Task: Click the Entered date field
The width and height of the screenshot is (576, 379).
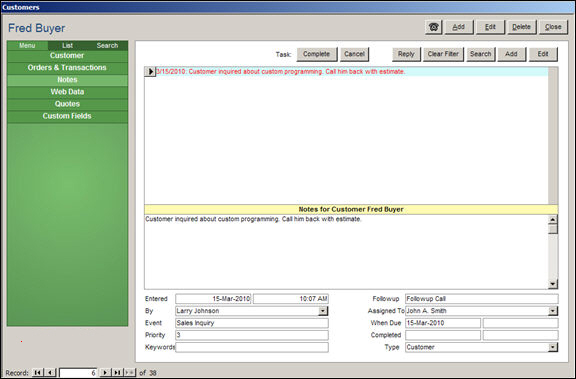Action: click(213, 299)
